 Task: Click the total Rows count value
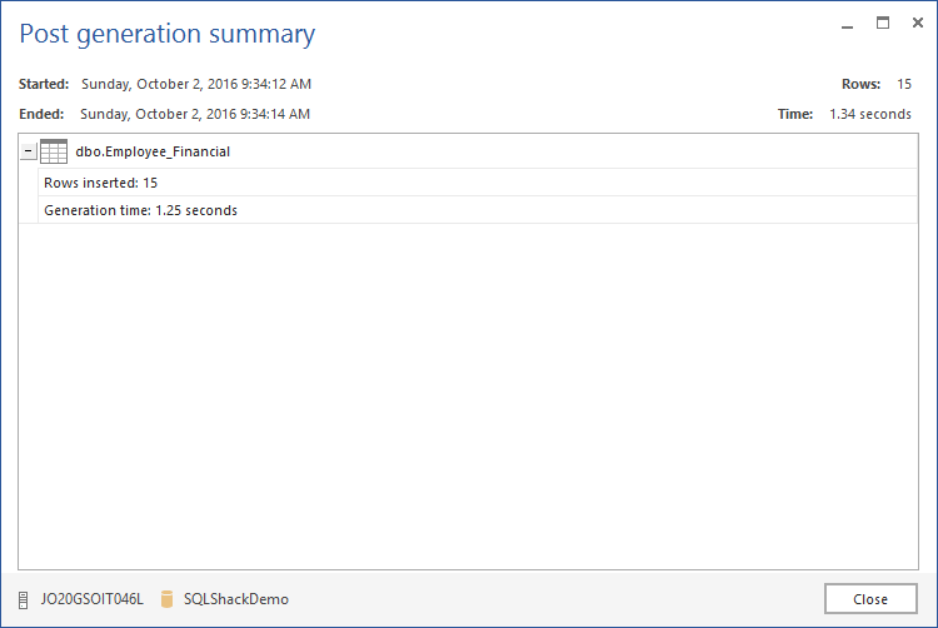(904, 84)
